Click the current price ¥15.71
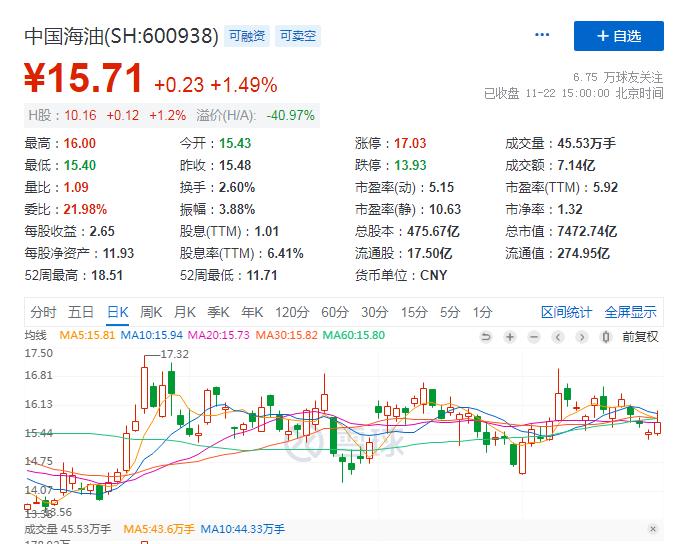This screenshot has width=684, height=544. 83,77
